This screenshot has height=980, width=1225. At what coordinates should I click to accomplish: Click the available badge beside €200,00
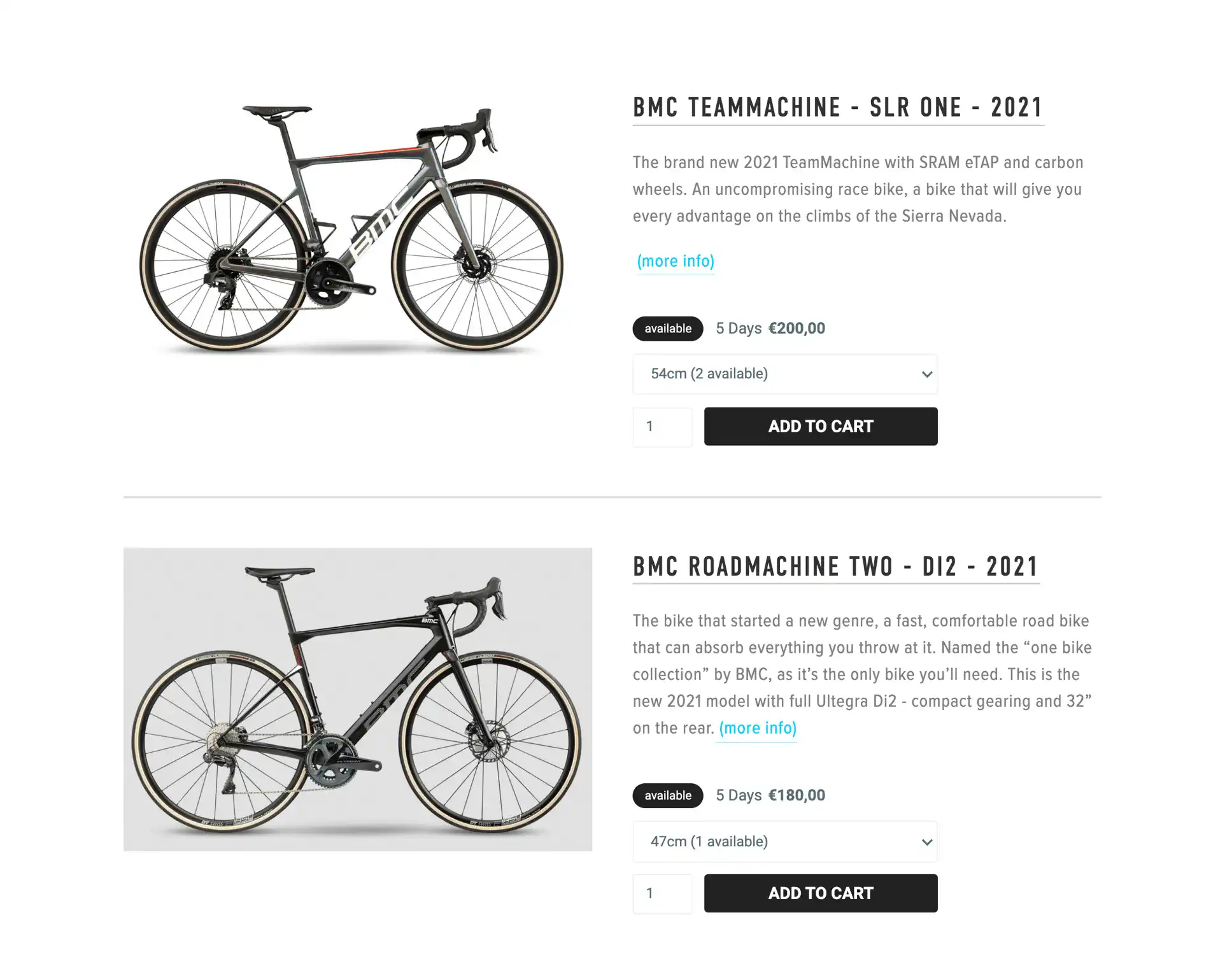[667, 329]
